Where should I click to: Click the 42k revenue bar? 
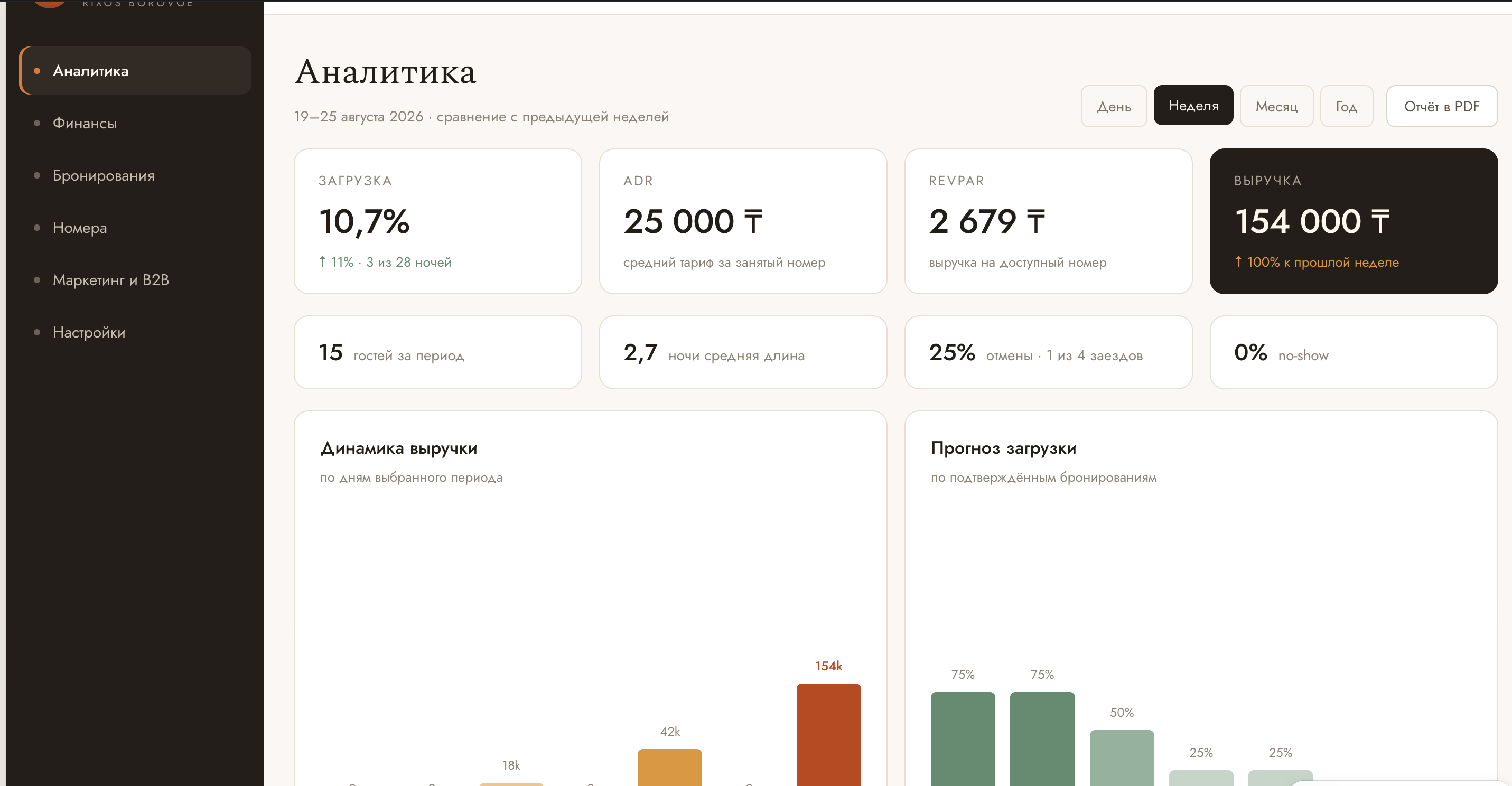pos(670,767)
